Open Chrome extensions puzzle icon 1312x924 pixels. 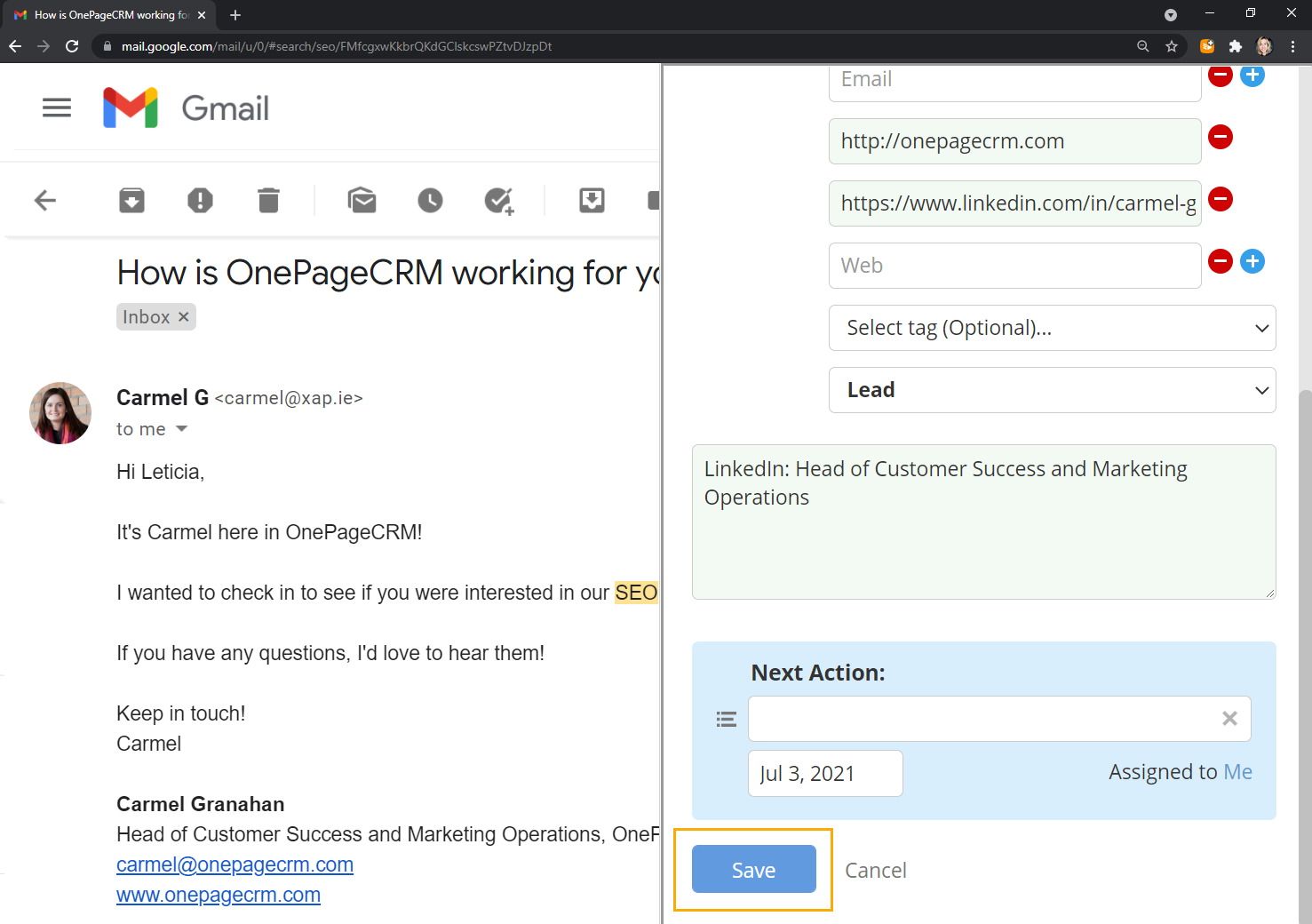coord(1236,46)
